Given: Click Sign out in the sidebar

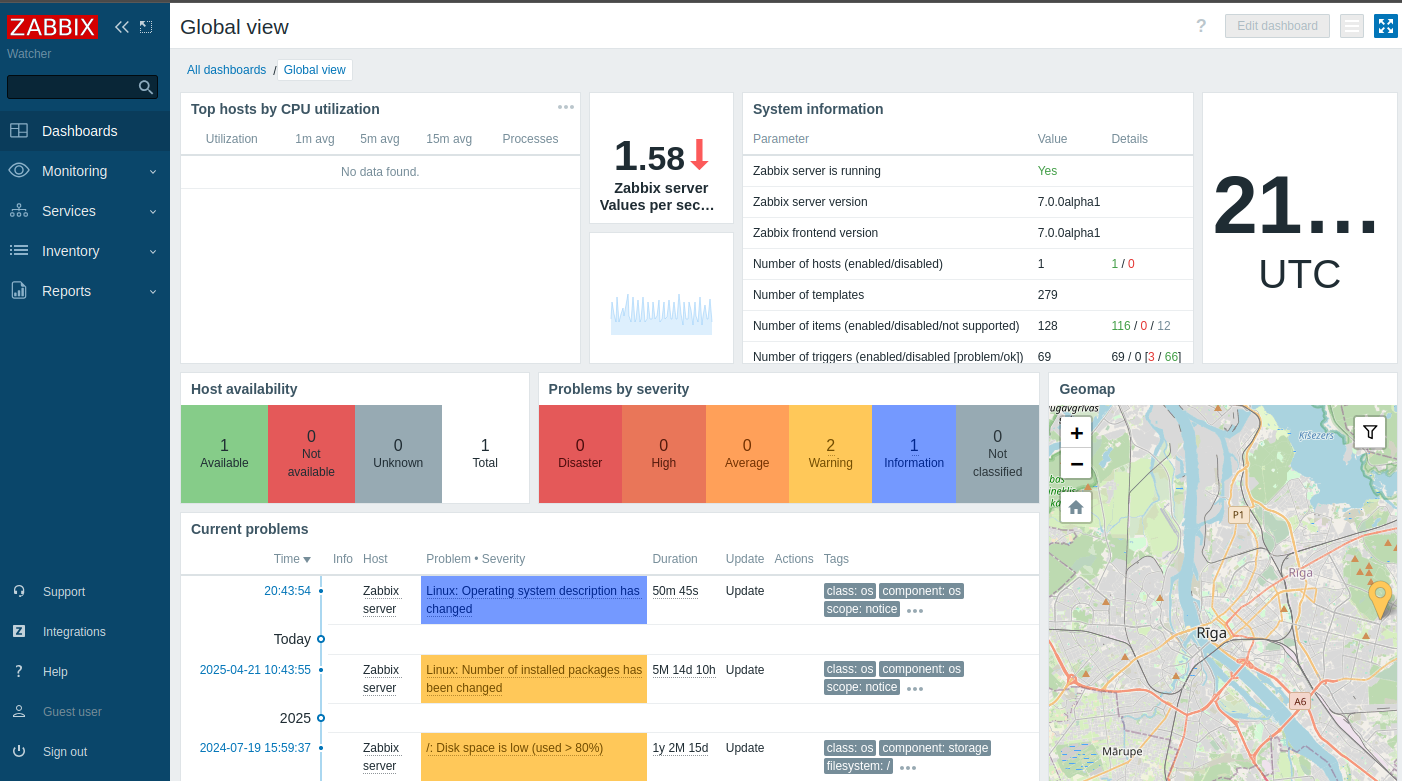Looking at the screenshot, I should [64, 752].
